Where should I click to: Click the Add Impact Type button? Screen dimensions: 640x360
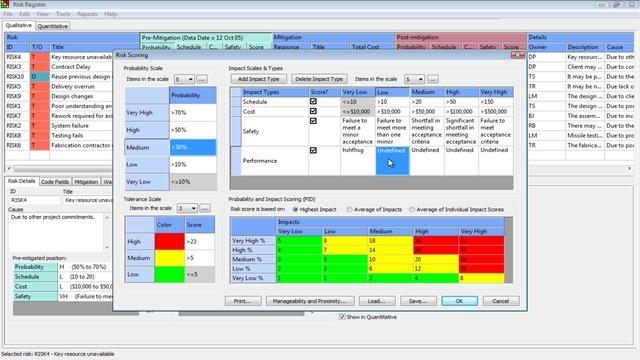coord(258,79)
